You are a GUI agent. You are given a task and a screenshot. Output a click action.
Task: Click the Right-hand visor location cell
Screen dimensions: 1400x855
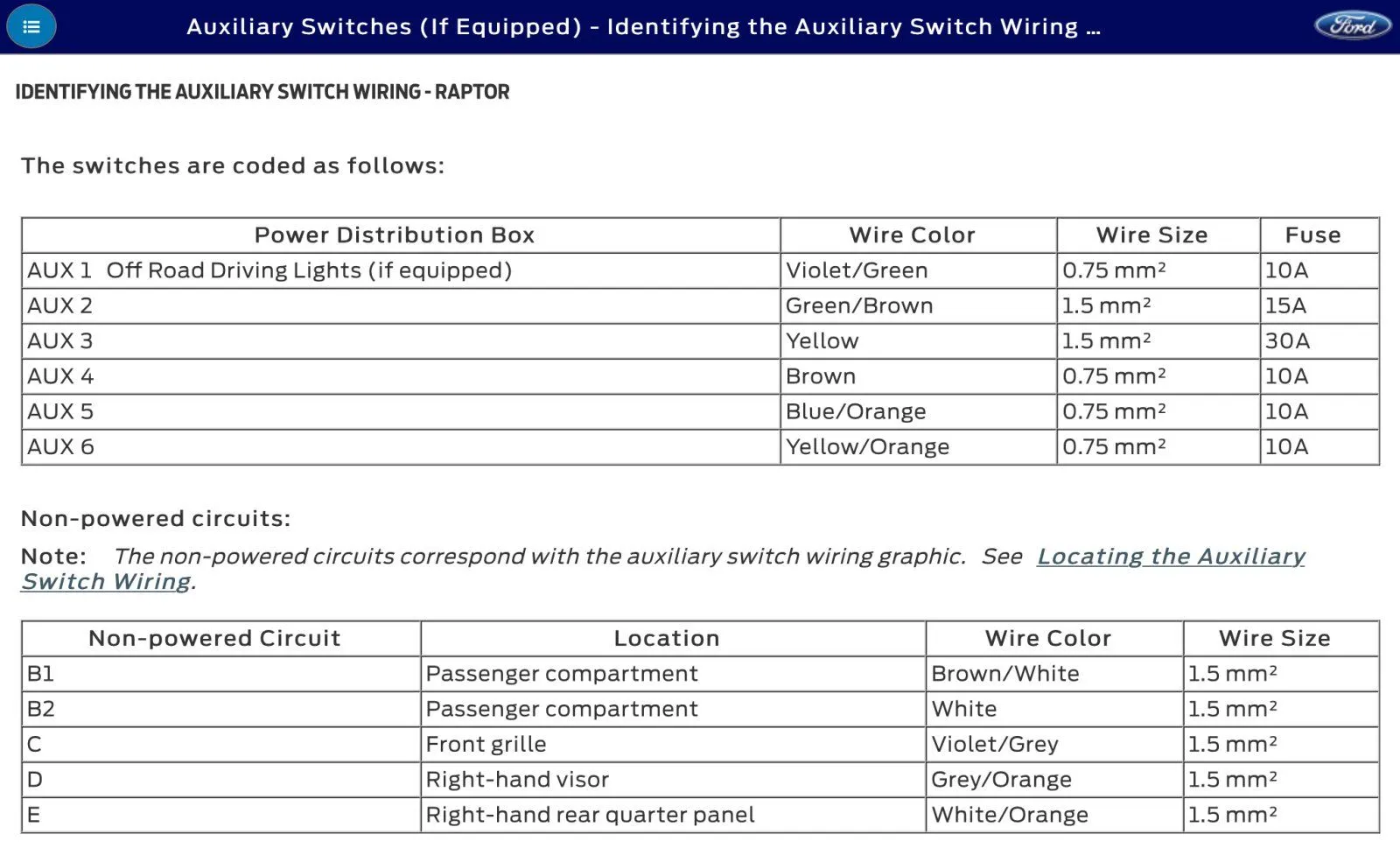[673, 779]
